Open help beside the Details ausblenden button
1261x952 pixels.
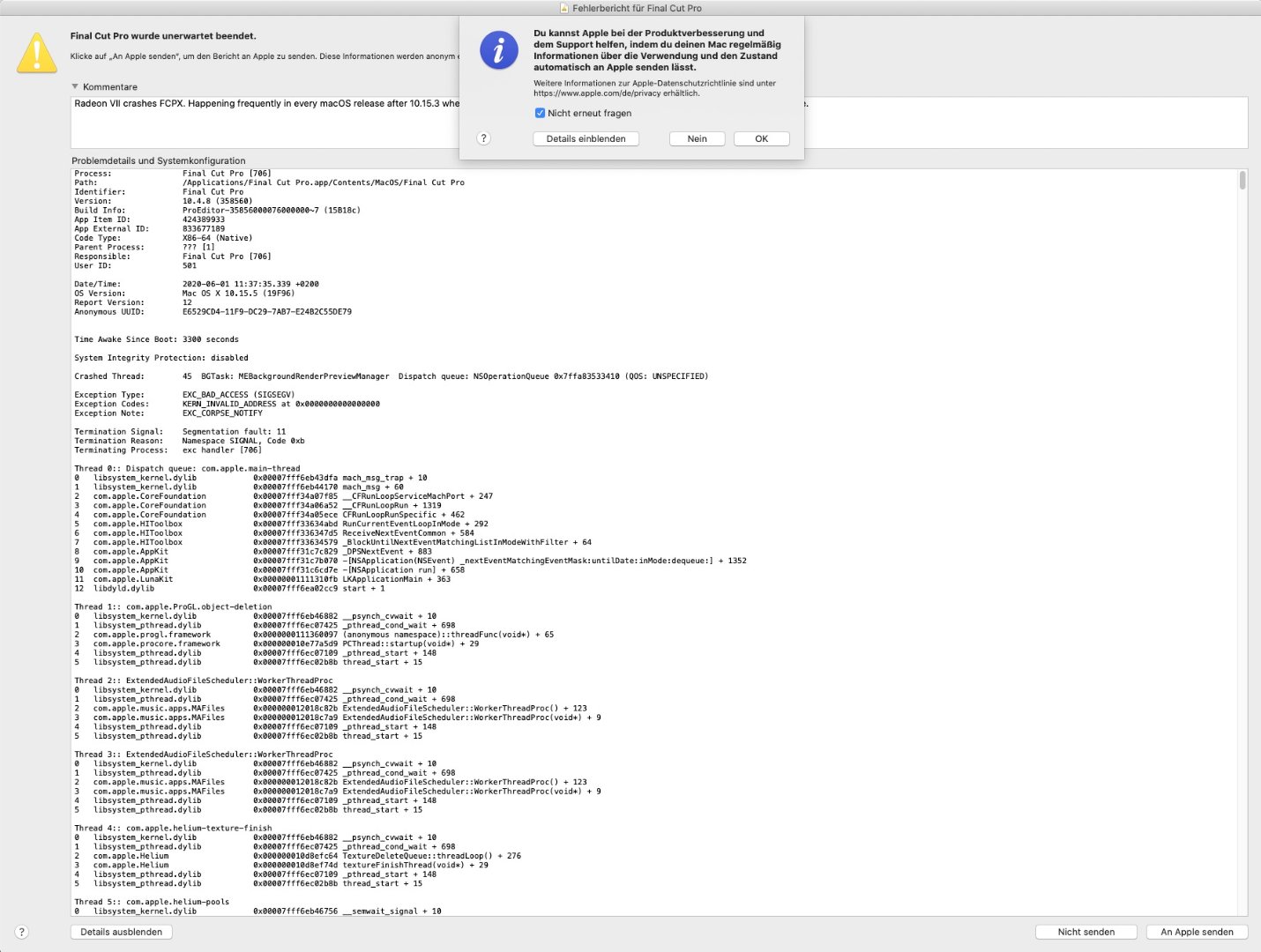22,932
